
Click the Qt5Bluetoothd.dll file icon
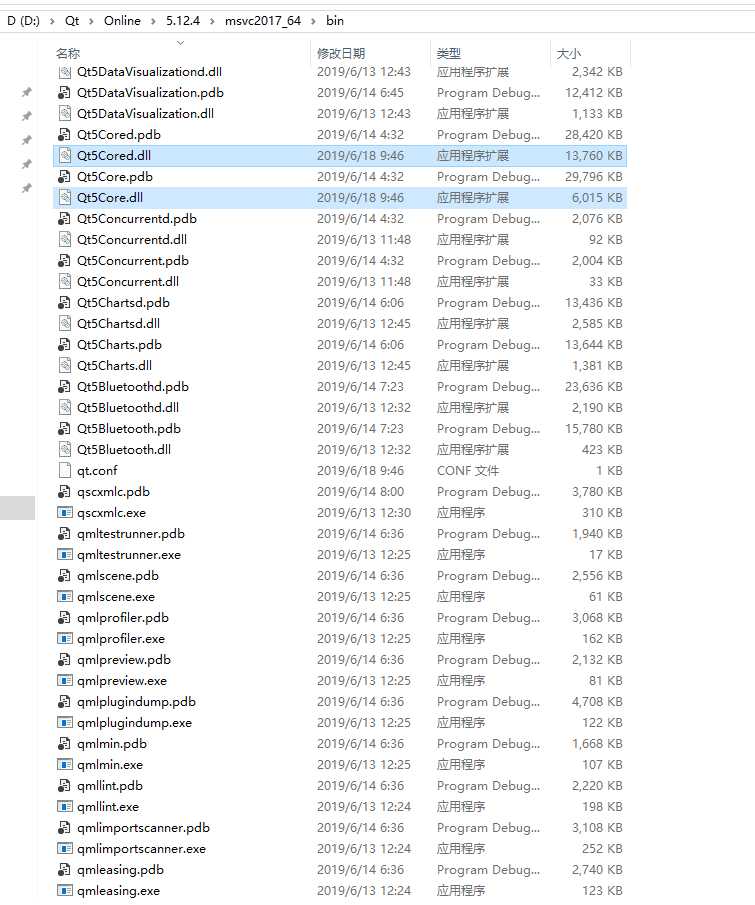point(65,407)
